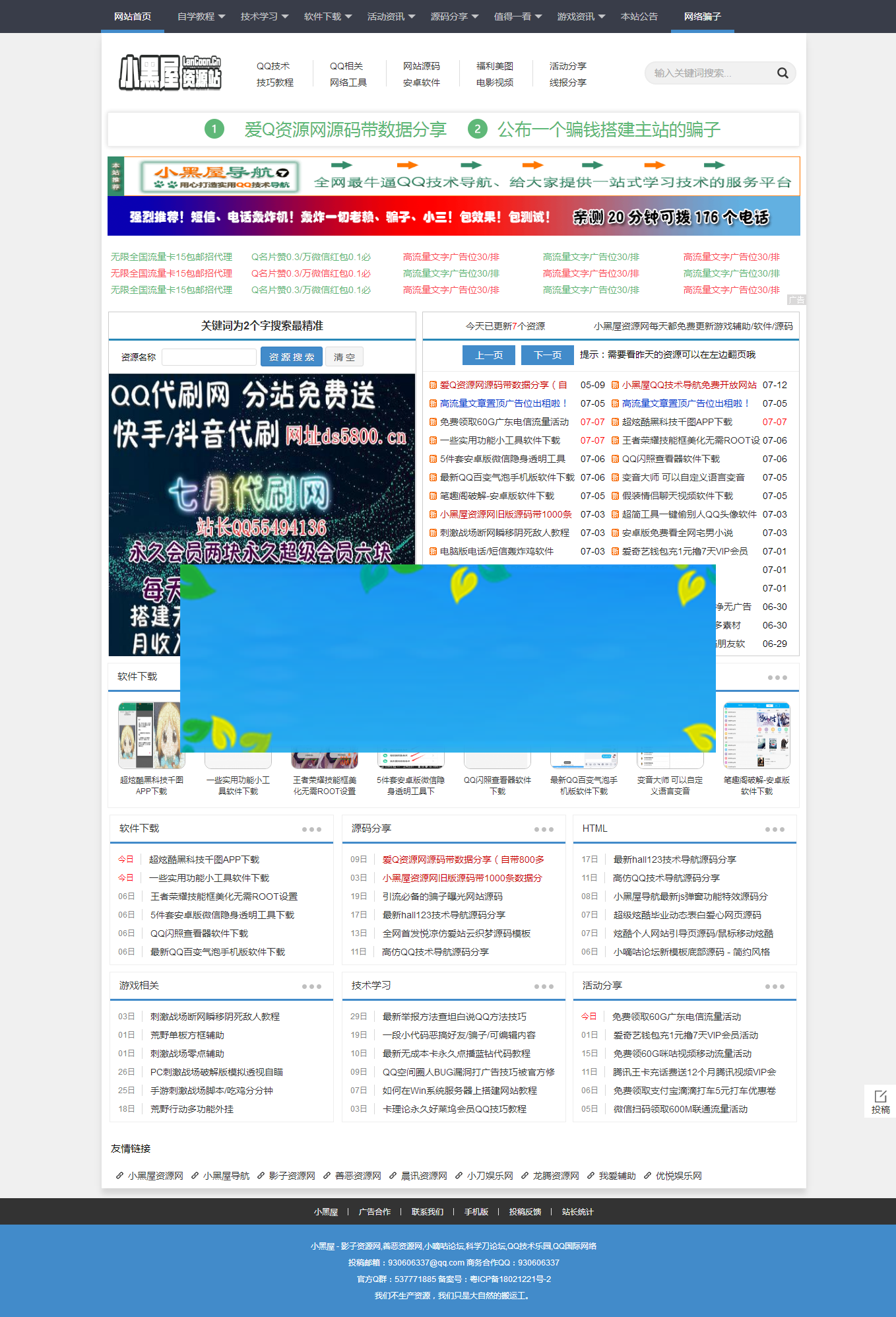This screenshot has height=1317, width=896.
Task: Expand the 游戏资讯 dropdown menu
Action: coord(581,17)
